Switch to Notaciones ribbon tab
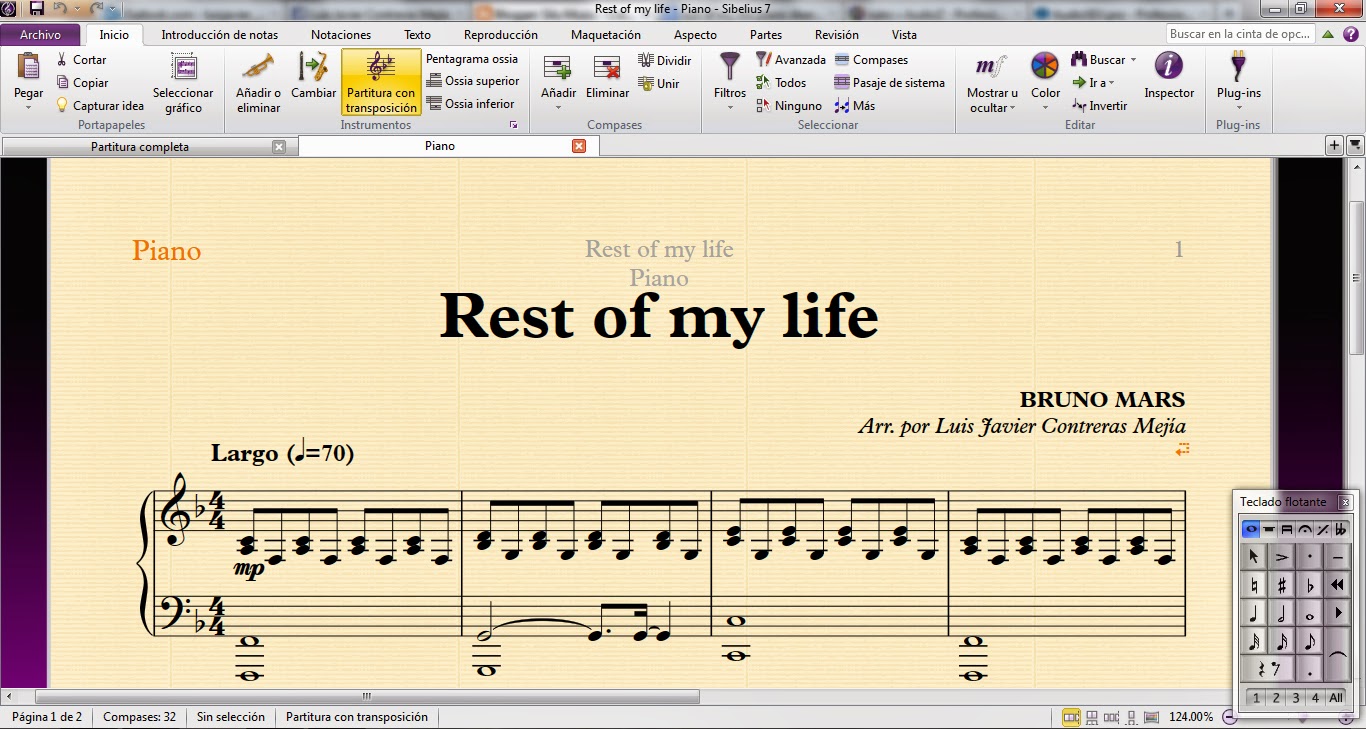Image resolution: width=1366 pixels, height=729 pixels. tap(341, 35)
